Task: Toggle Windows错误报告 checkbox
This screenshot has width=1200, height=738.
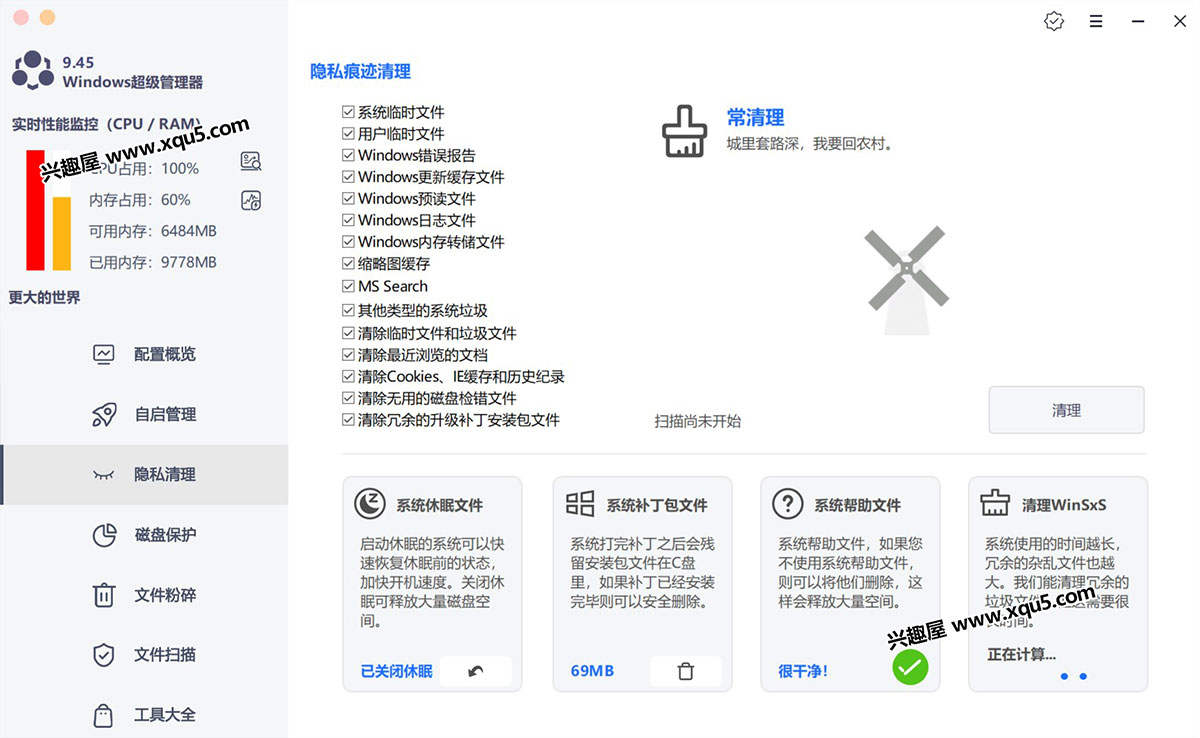Action: pyautogui.click(x=349, y=155)
